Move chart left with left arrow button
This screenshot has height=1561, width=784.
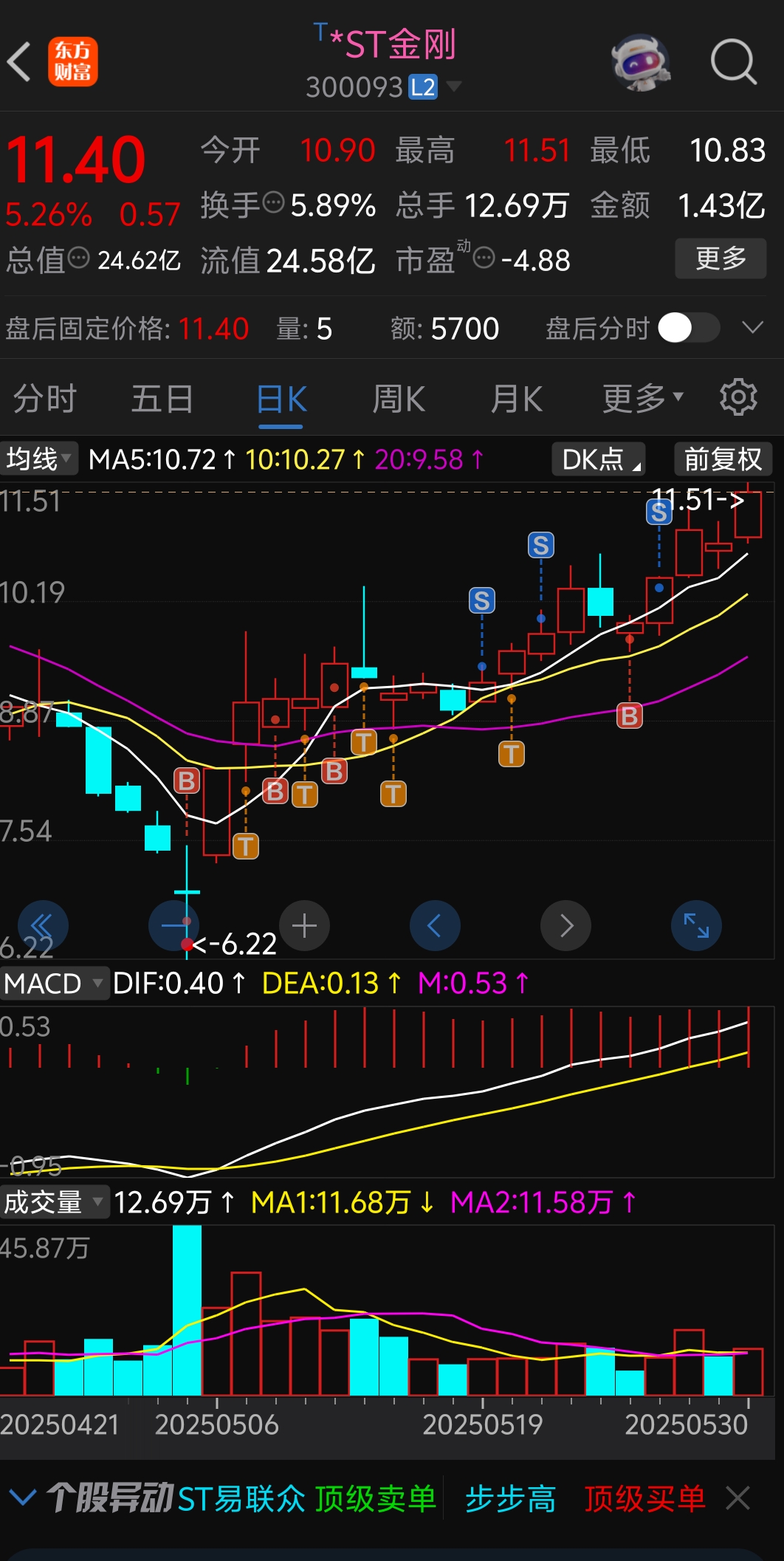click(435, 925)
